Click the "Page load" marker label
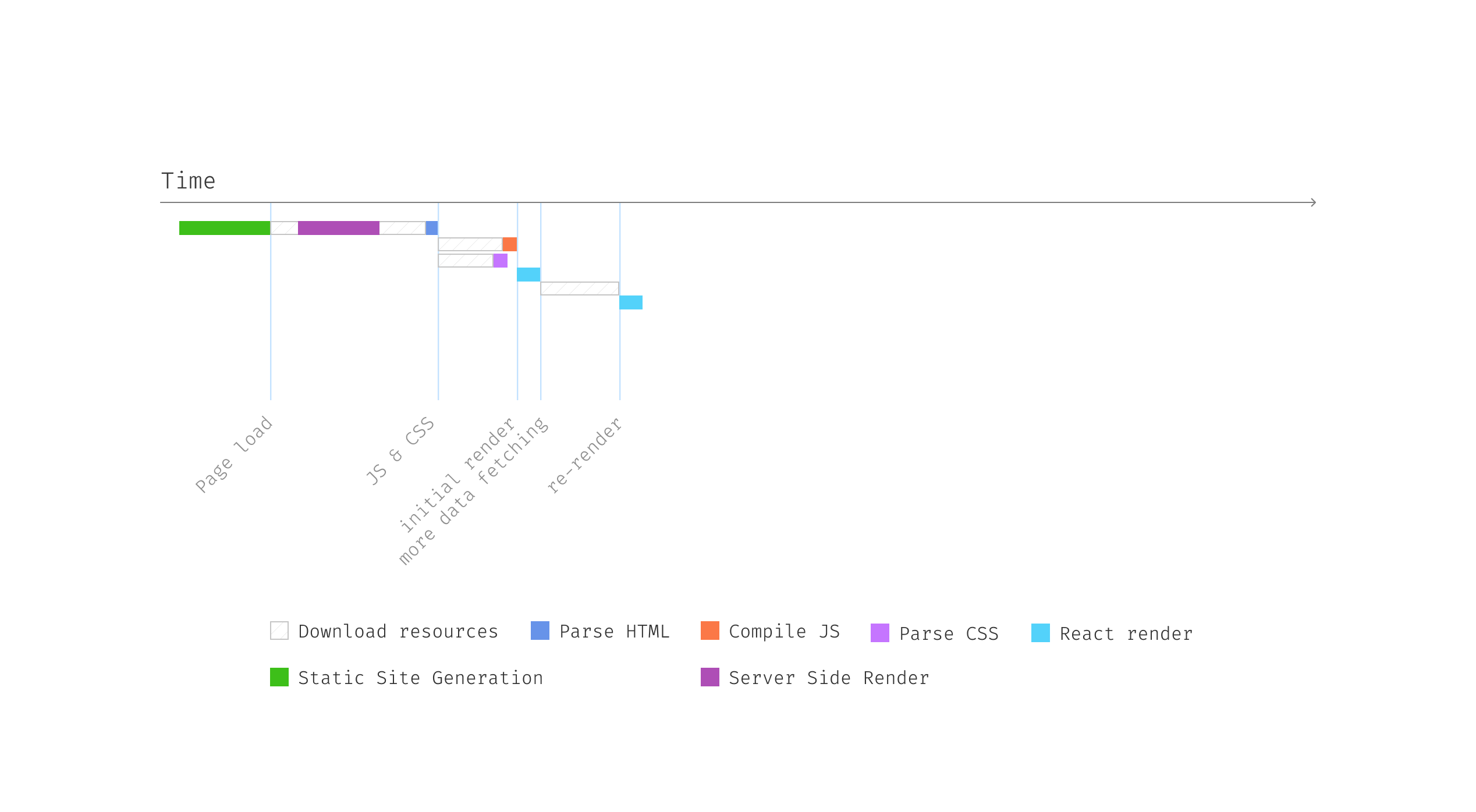Viewport: 1476px width, 812px height. point(234,454)
